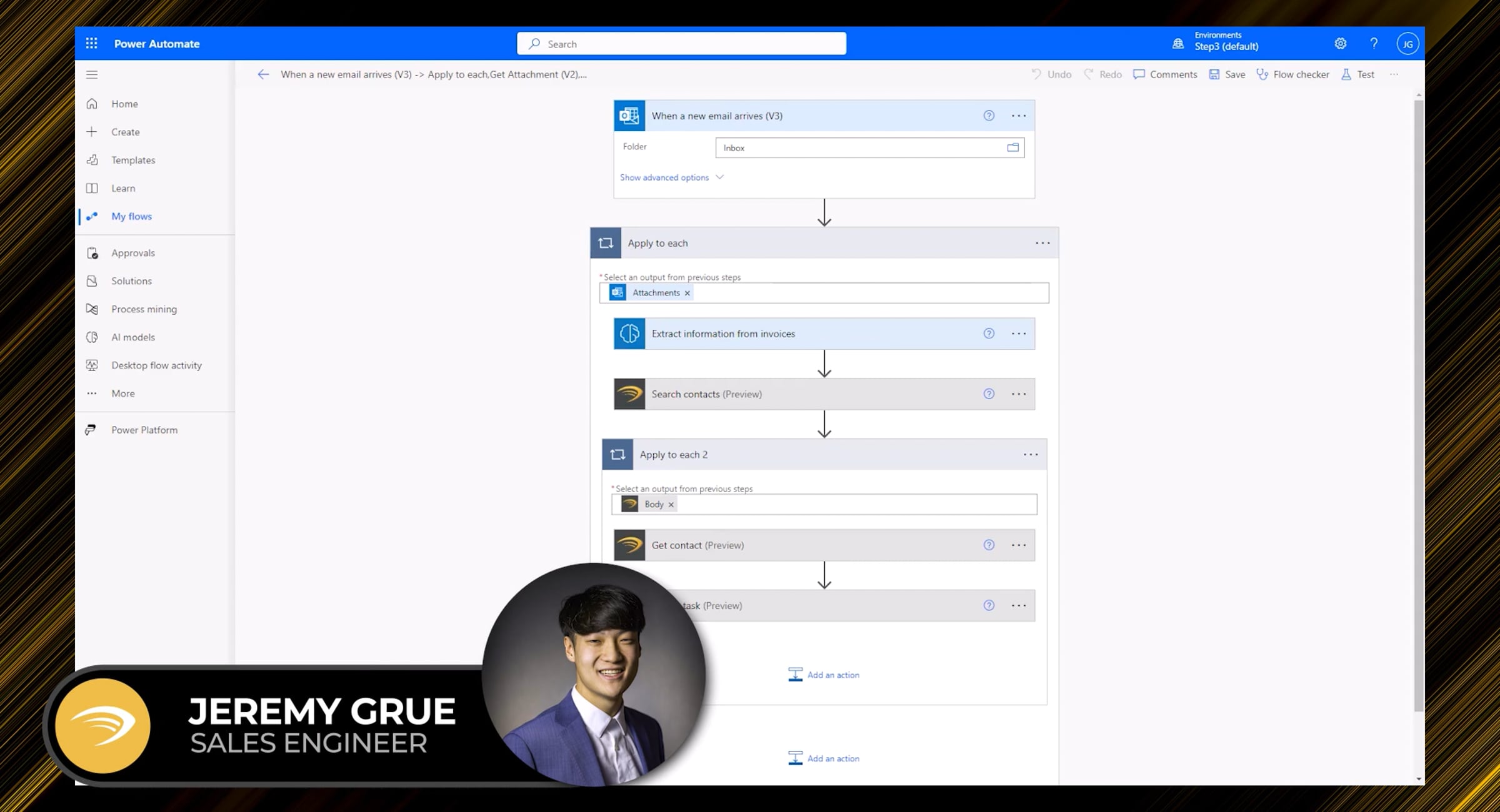Remove the Body token

[671, 505]
